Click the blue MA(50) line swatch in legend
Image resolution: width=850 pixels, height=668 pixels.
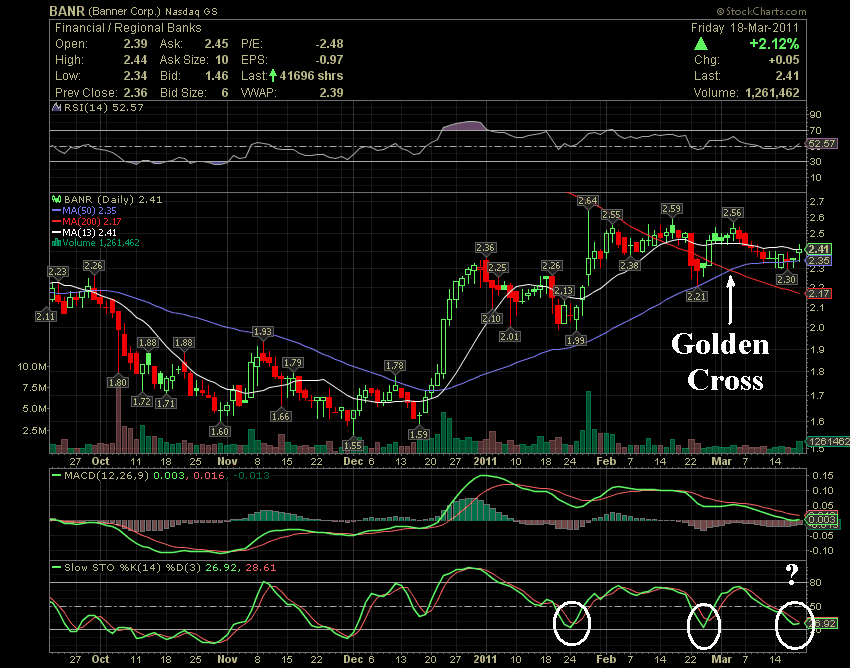point(56,211)
